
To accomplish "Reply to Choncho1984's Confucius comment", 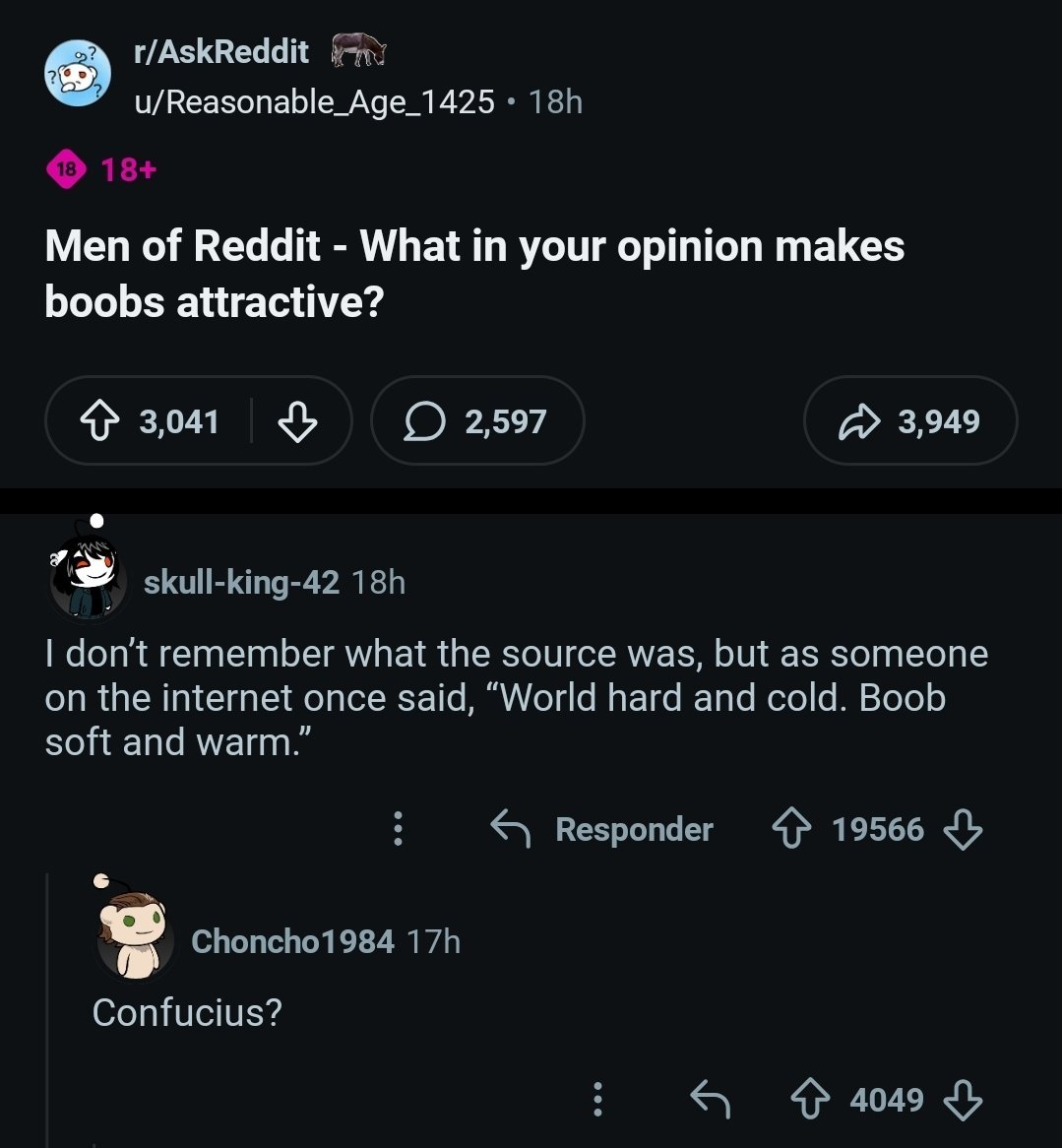I will pyautogui.click(x=709, y=1099).
